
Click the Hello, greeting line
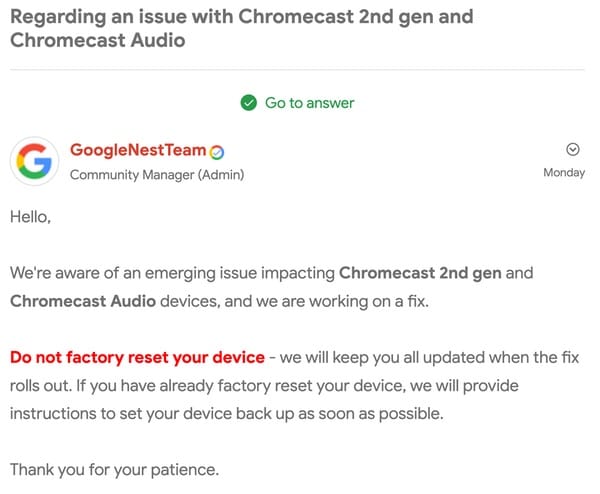coord(30,217)
